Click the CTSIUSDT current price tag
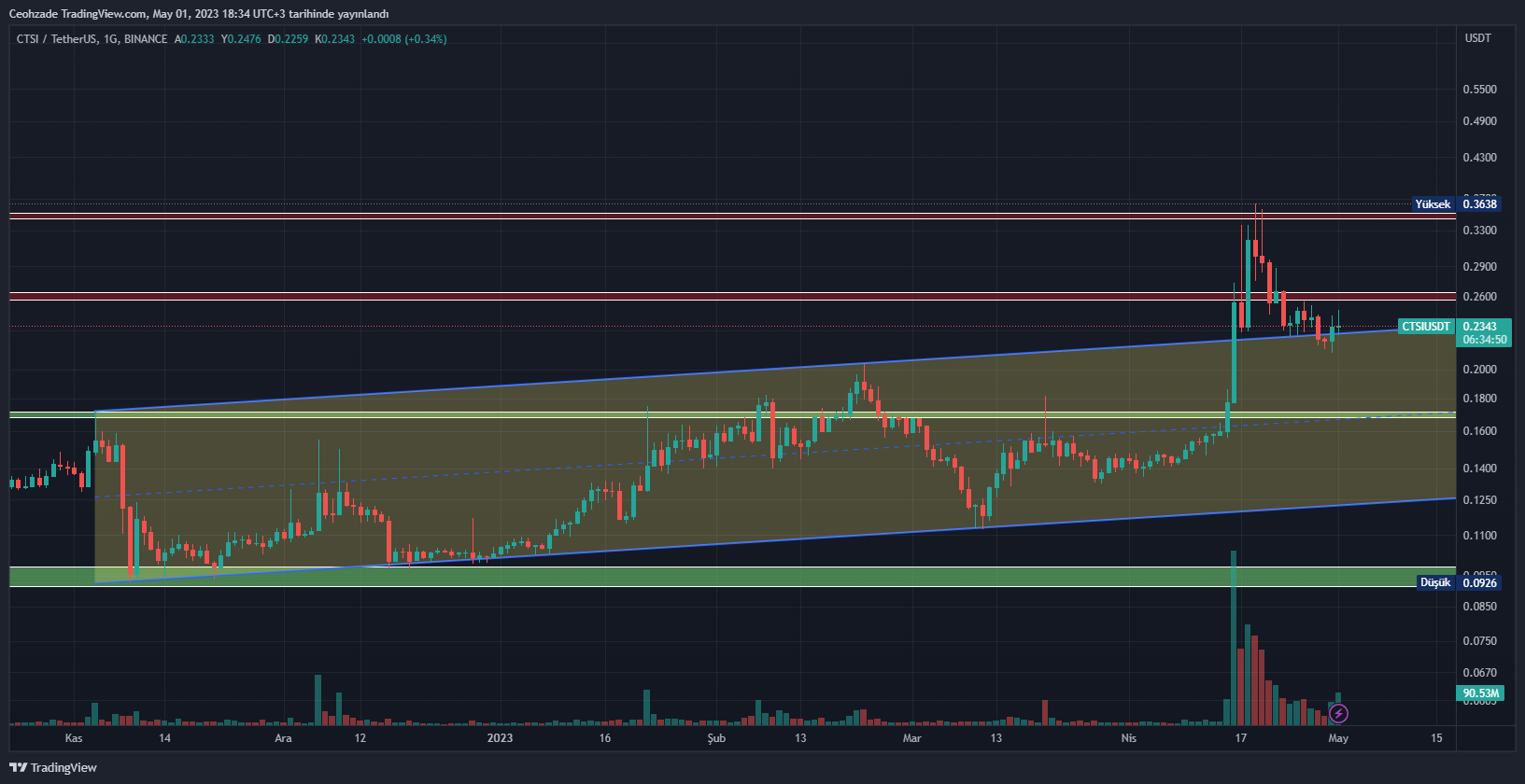 [1426, 327]
